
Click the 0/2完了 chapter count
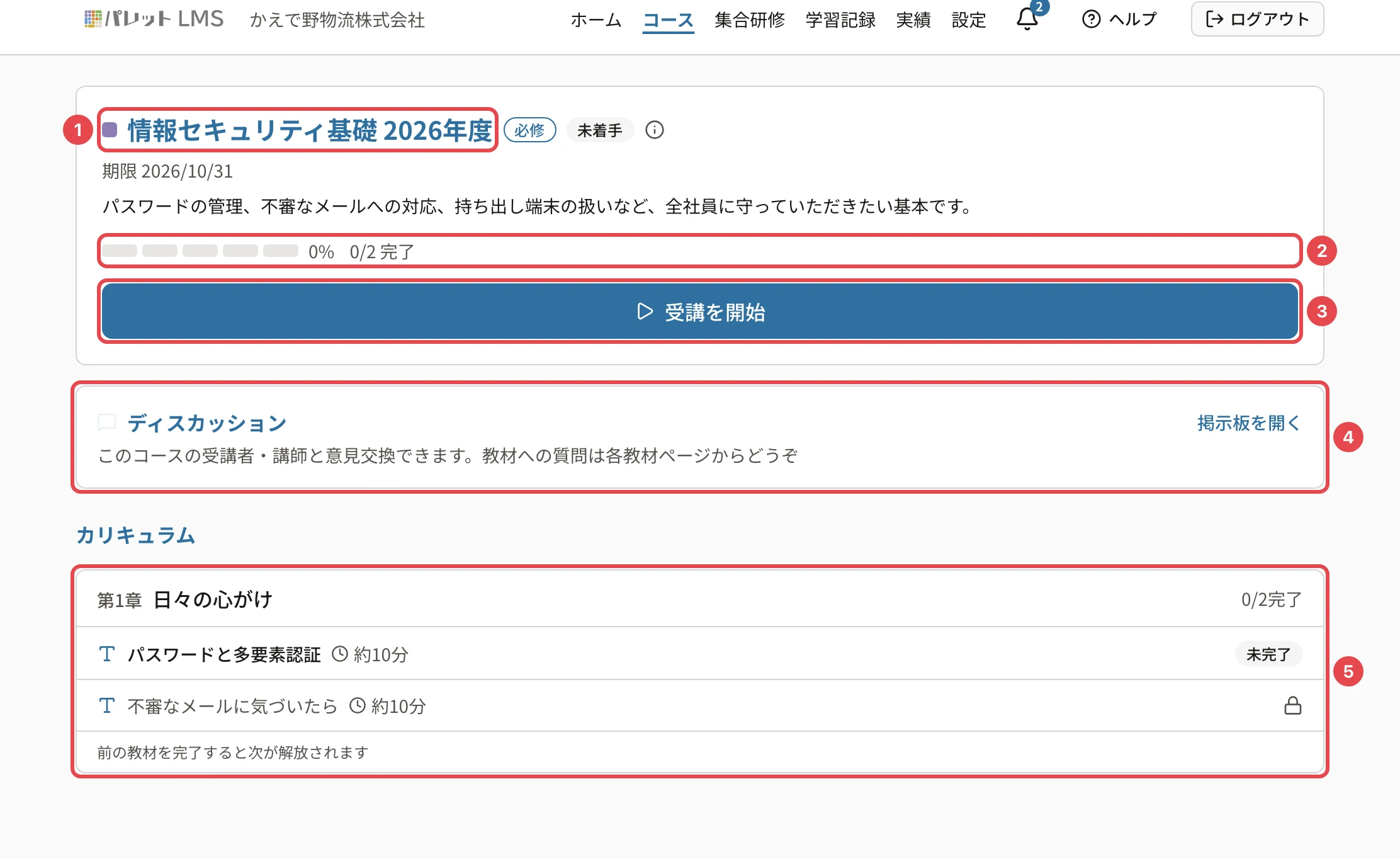coord(1271,600)
